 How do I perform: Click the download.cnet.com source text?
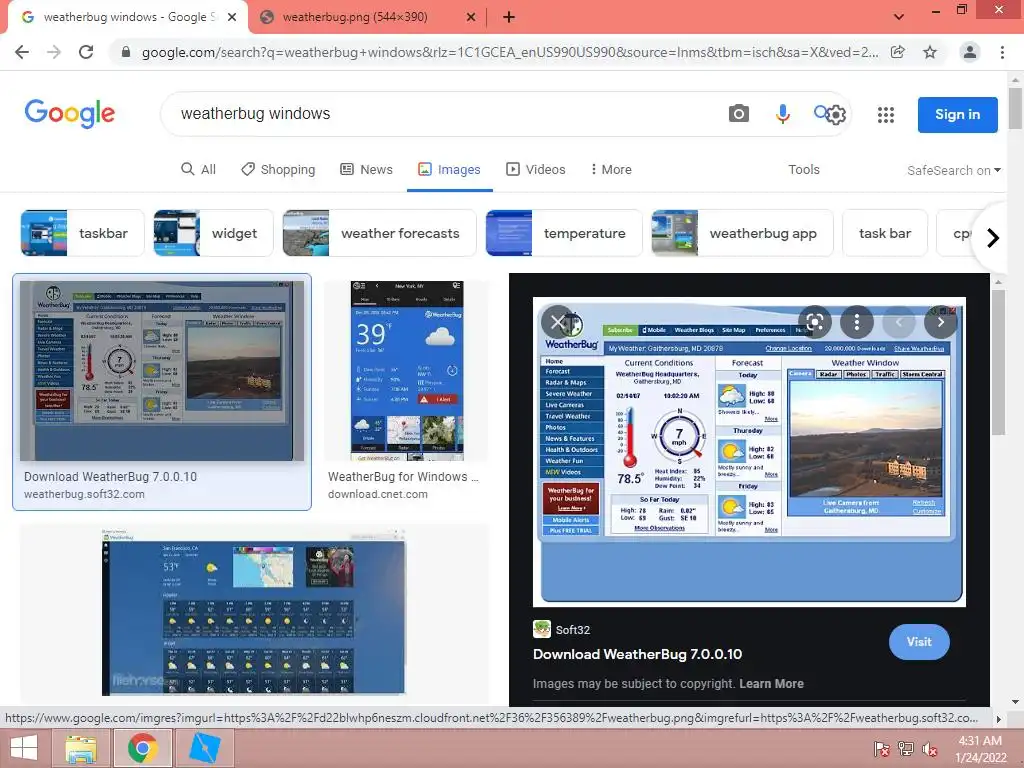[377, 494]
